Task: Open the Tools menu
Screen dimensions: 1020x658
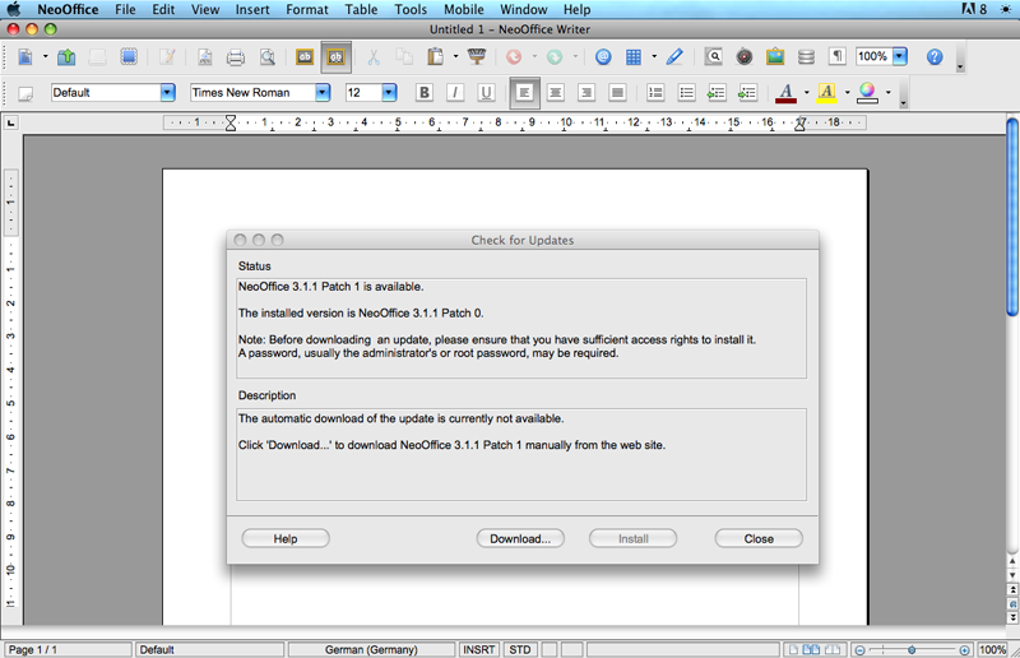Action: [x=410, y=10]
